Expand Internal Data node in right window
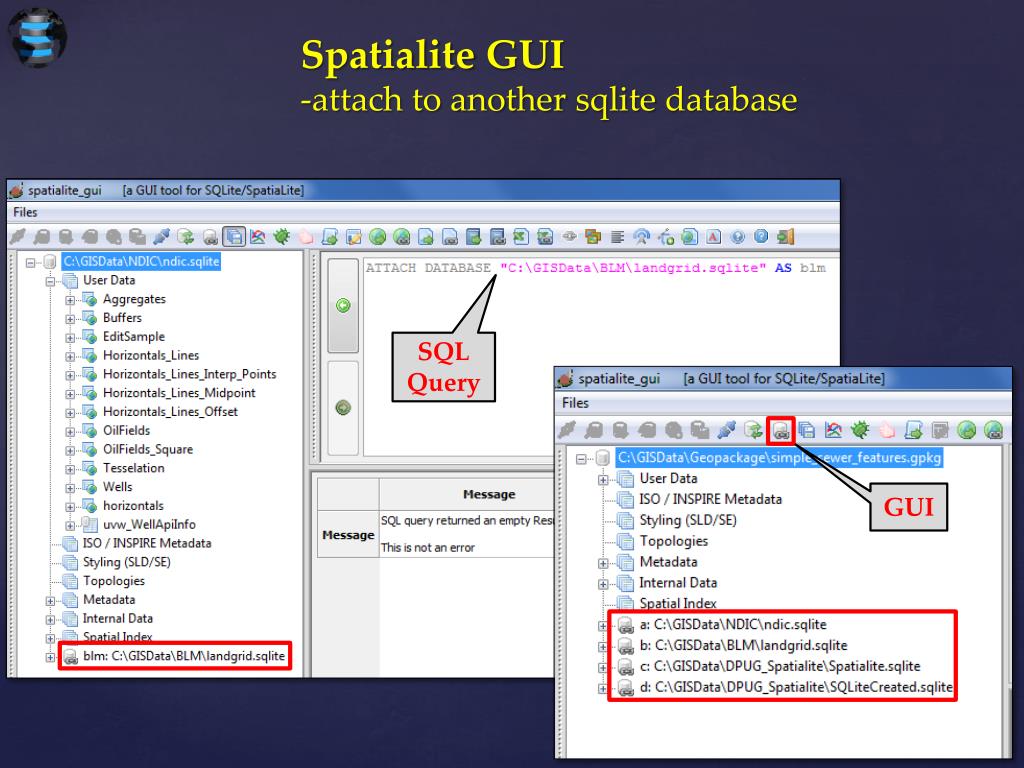This screenshot has height=768, width=1024. pos(603,584)
